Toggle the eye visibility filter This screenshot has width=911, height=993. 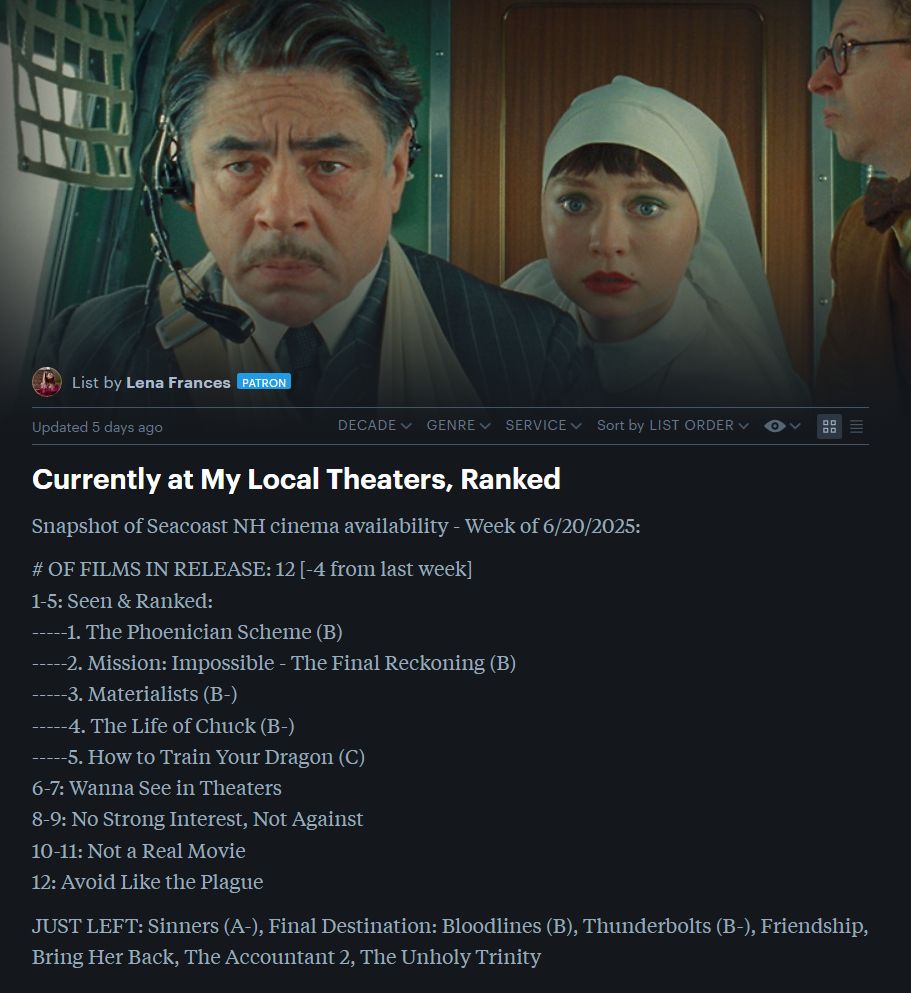click(x=775, y=426)
